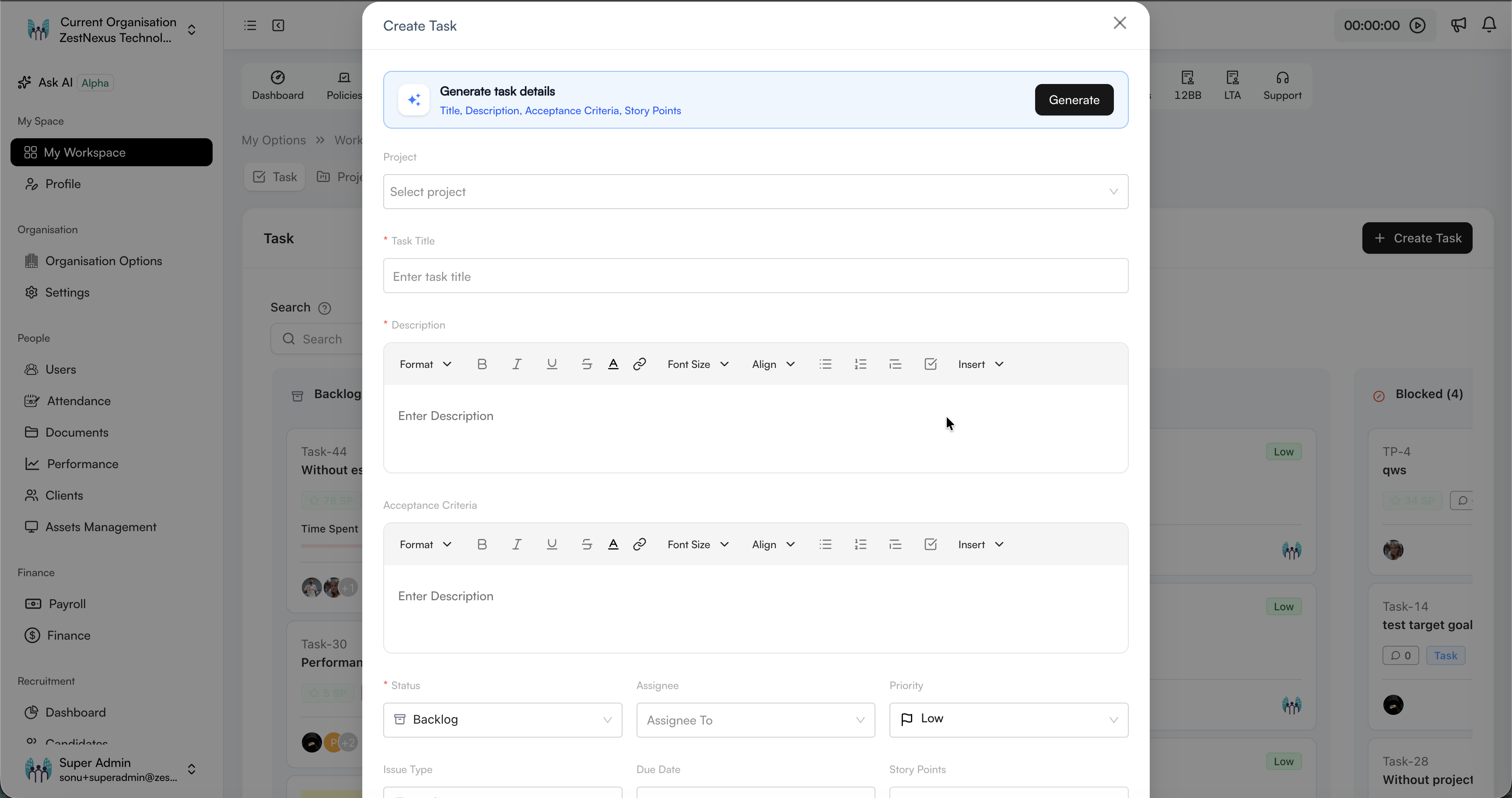The width and height of the screenshot is (1512, 798).
Task: Apply underline in Acceptance Criteria editor
Action: click(552, 545)
